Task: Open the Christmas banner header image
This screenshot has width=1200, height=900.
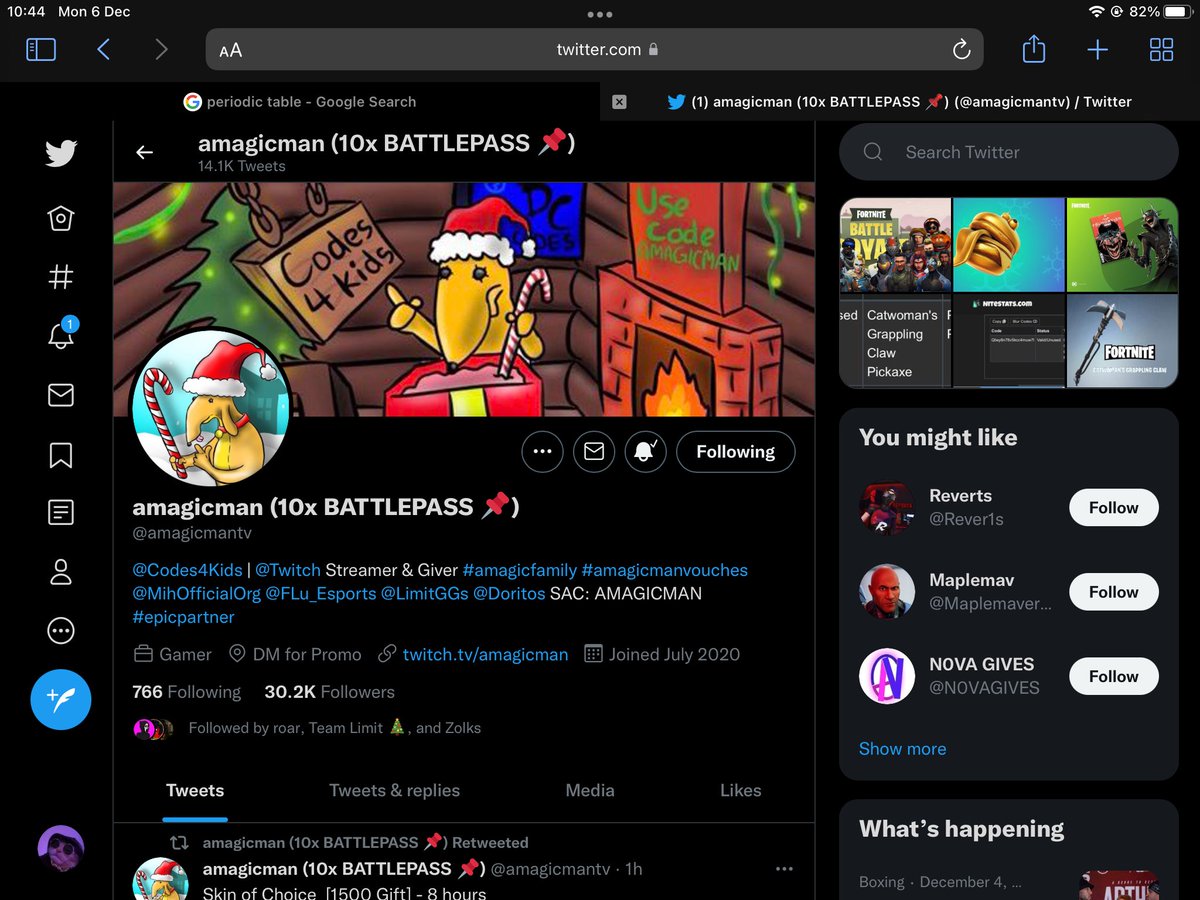Action: 464,299
